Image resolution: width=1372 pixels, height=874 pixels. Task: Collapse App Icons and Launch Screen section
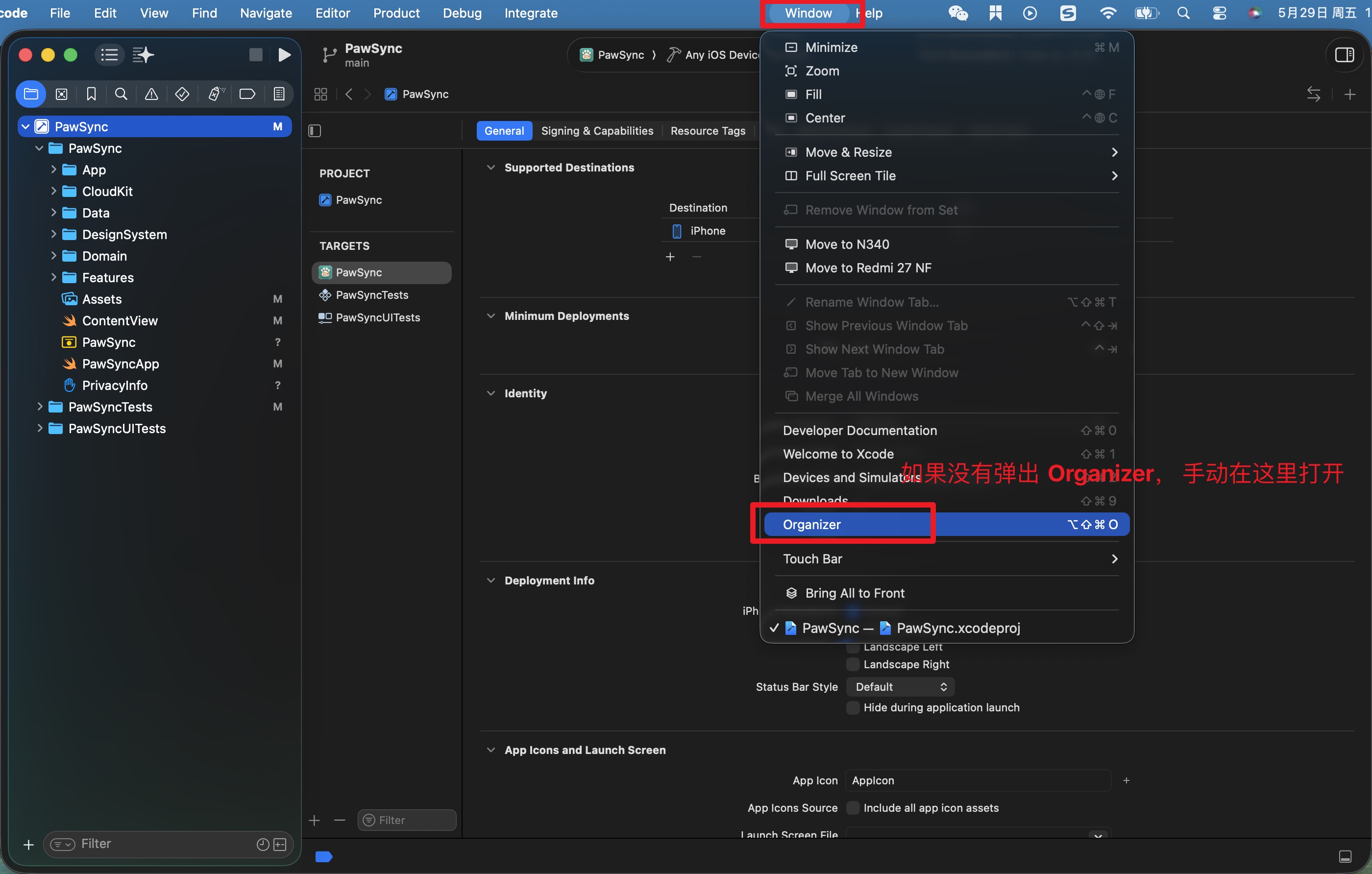tap(490, 751)
